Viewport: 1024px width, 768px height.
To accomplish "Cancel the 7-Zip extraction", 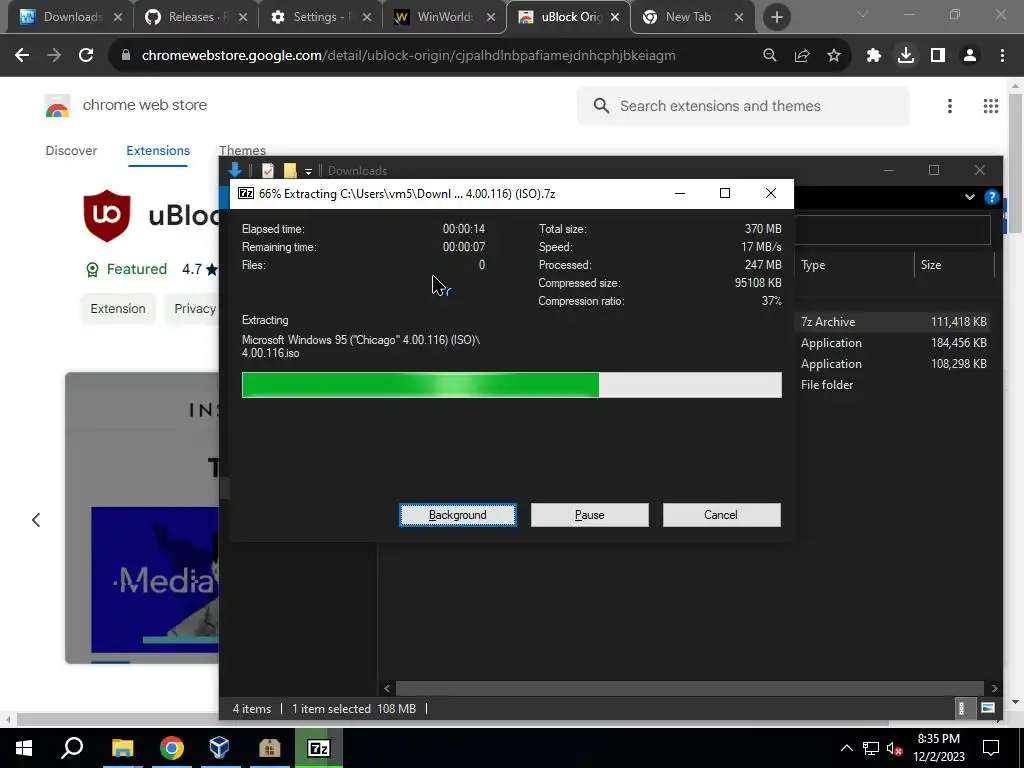I will point(721,515).
